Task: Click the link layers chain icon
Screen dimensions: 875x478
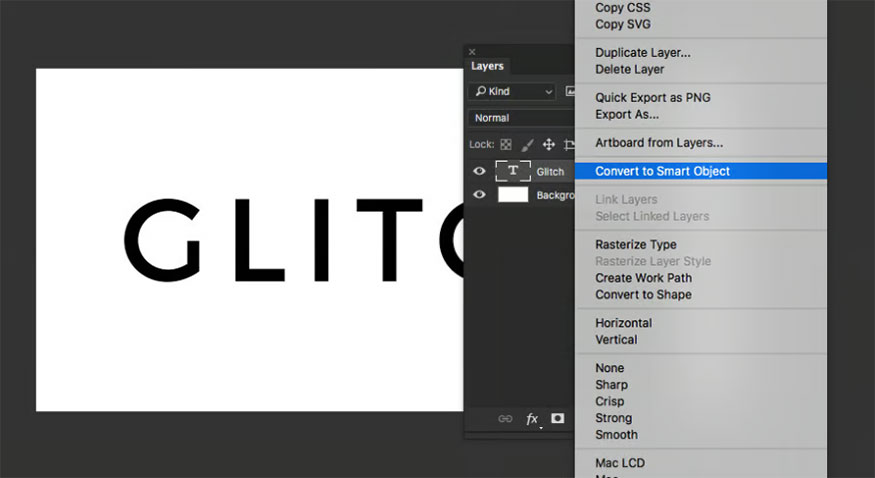Action: pyautogui.click(x=505, y=419)
